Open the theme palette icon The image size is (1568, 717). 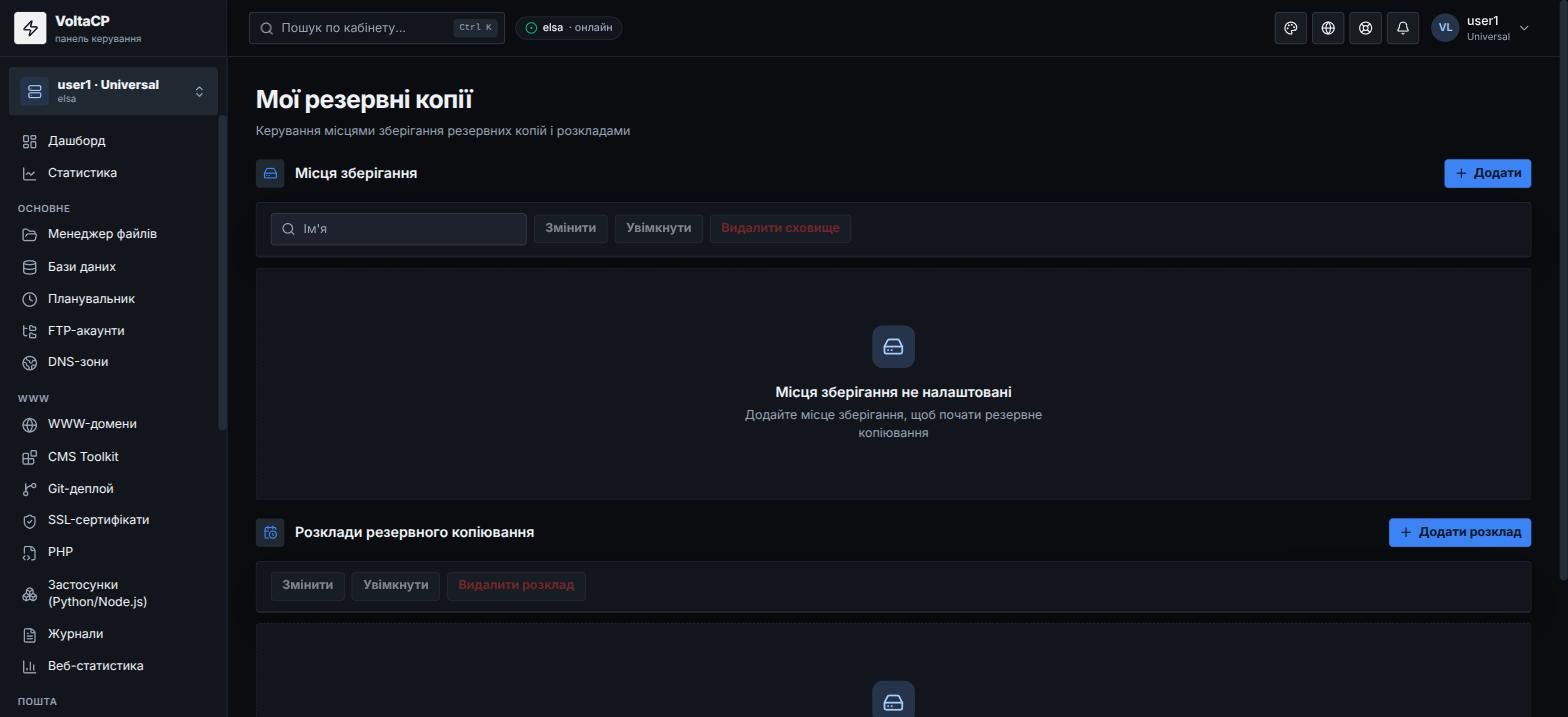click(1291, 28)
